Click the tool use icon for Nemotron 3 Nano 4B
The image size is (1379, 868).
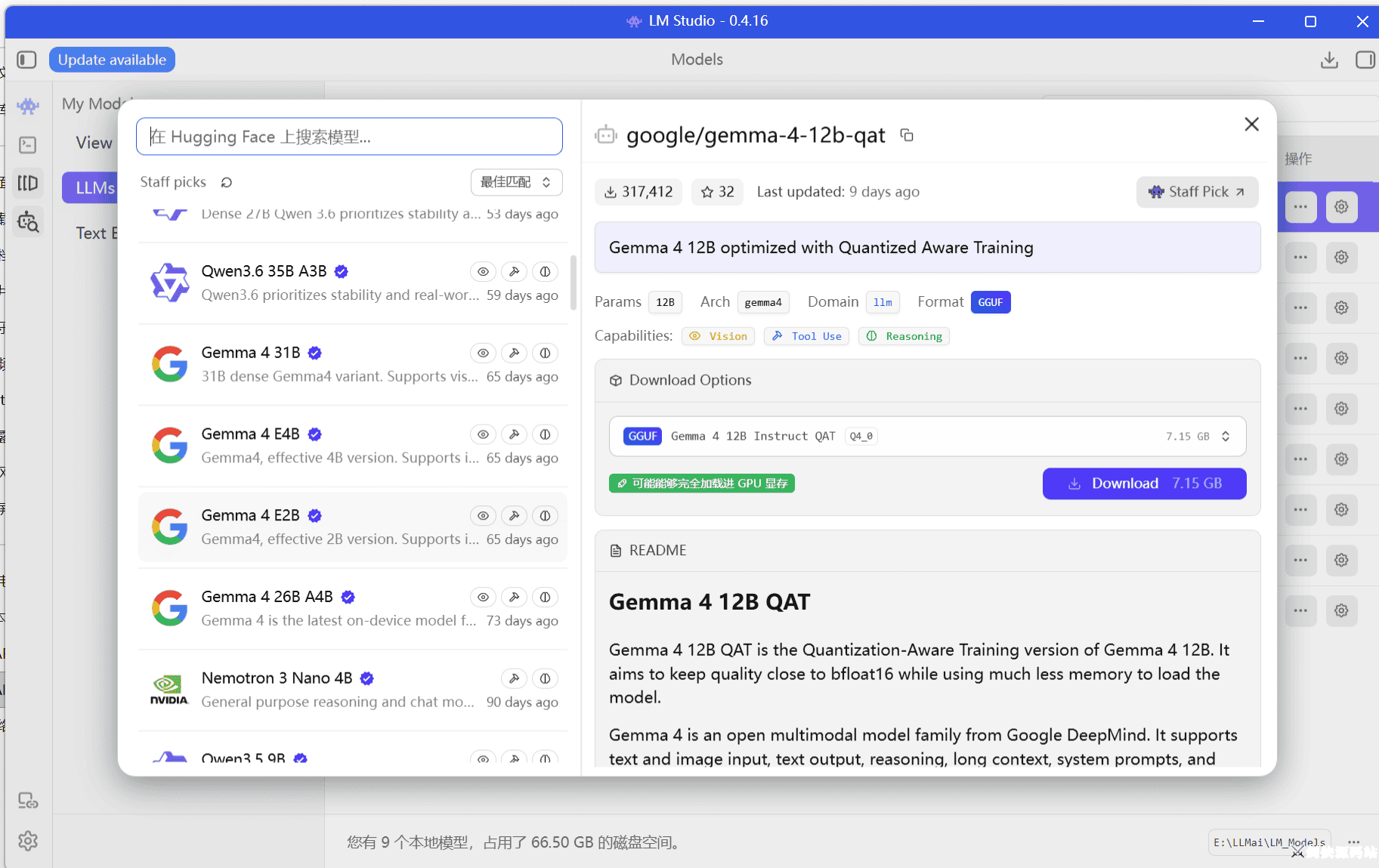(x=514, y=678)
